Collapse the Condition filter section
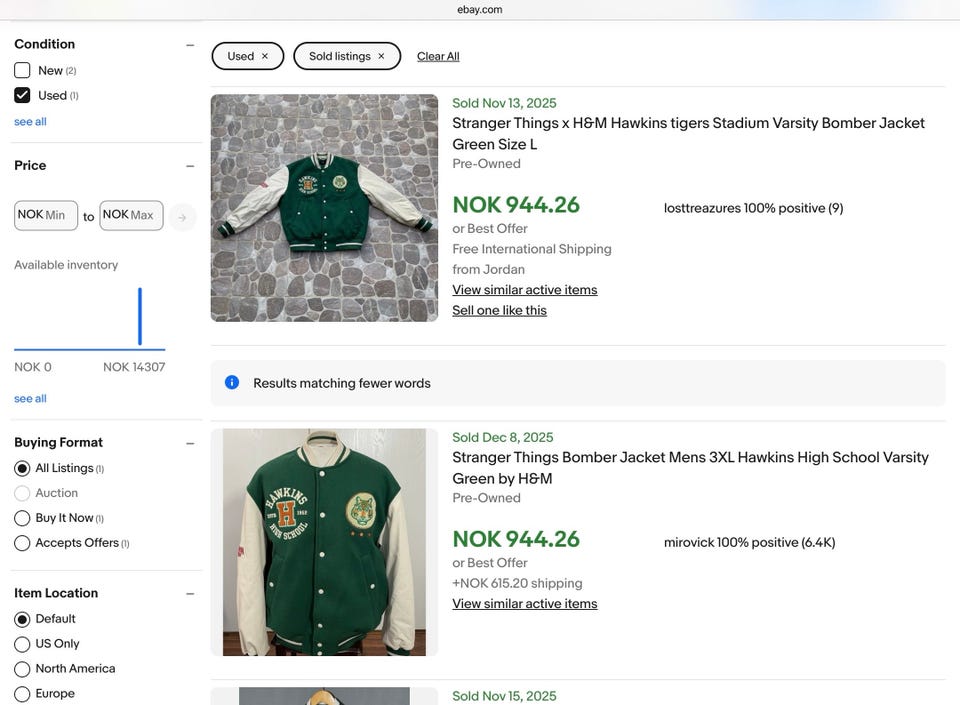Image resolution: width=960 pixels, height=705 pixels. coord(190,45)
